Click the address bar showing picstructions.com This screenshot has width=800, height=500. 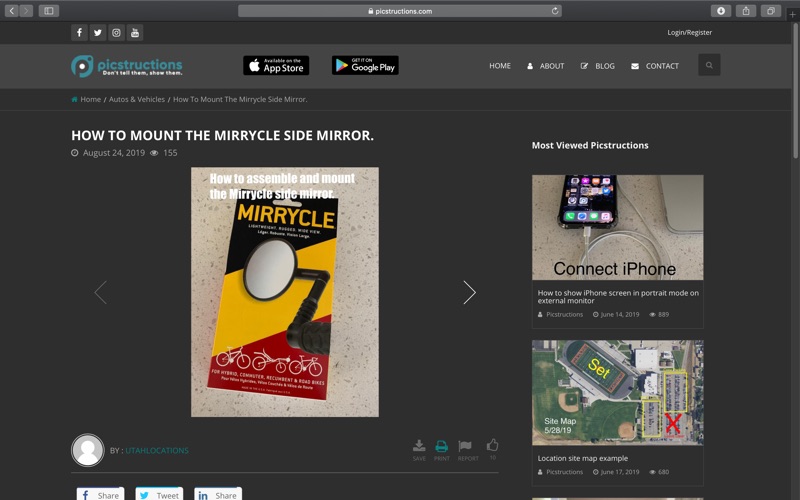(400, 11)
